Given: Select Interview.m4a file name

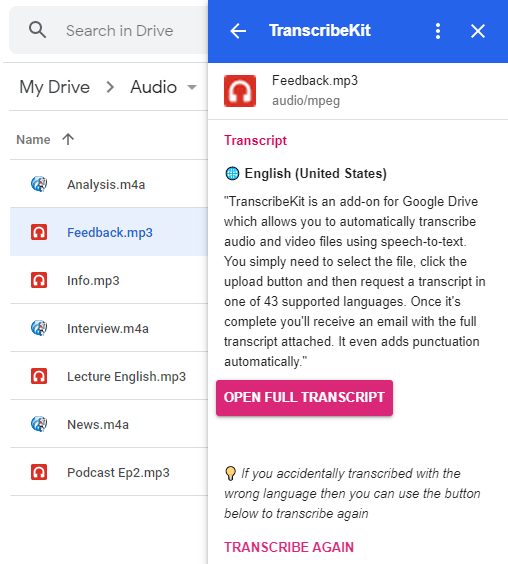Looking at the screenshot, I should tap(108, 328).
